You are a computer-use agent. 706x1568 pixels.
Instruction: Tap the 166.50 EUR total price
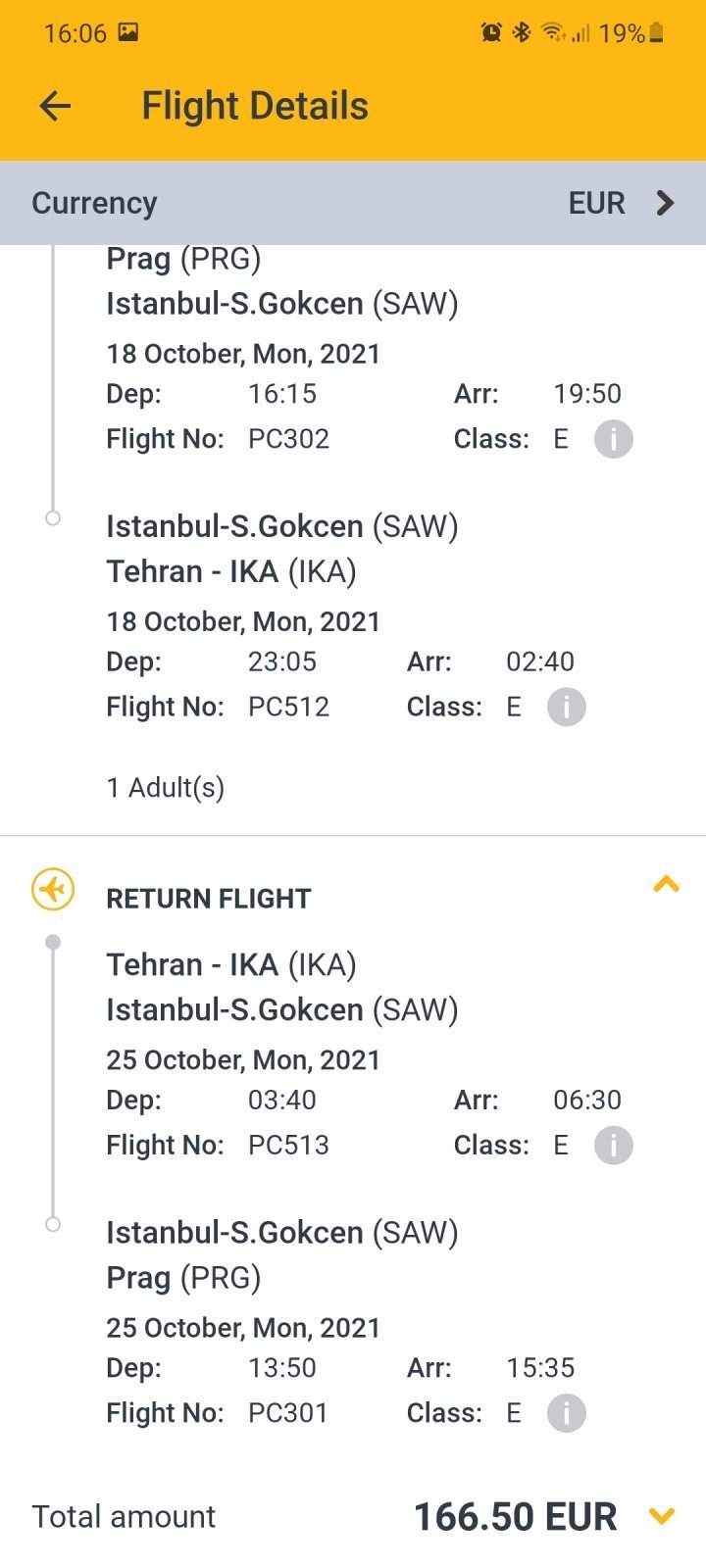515,1517
